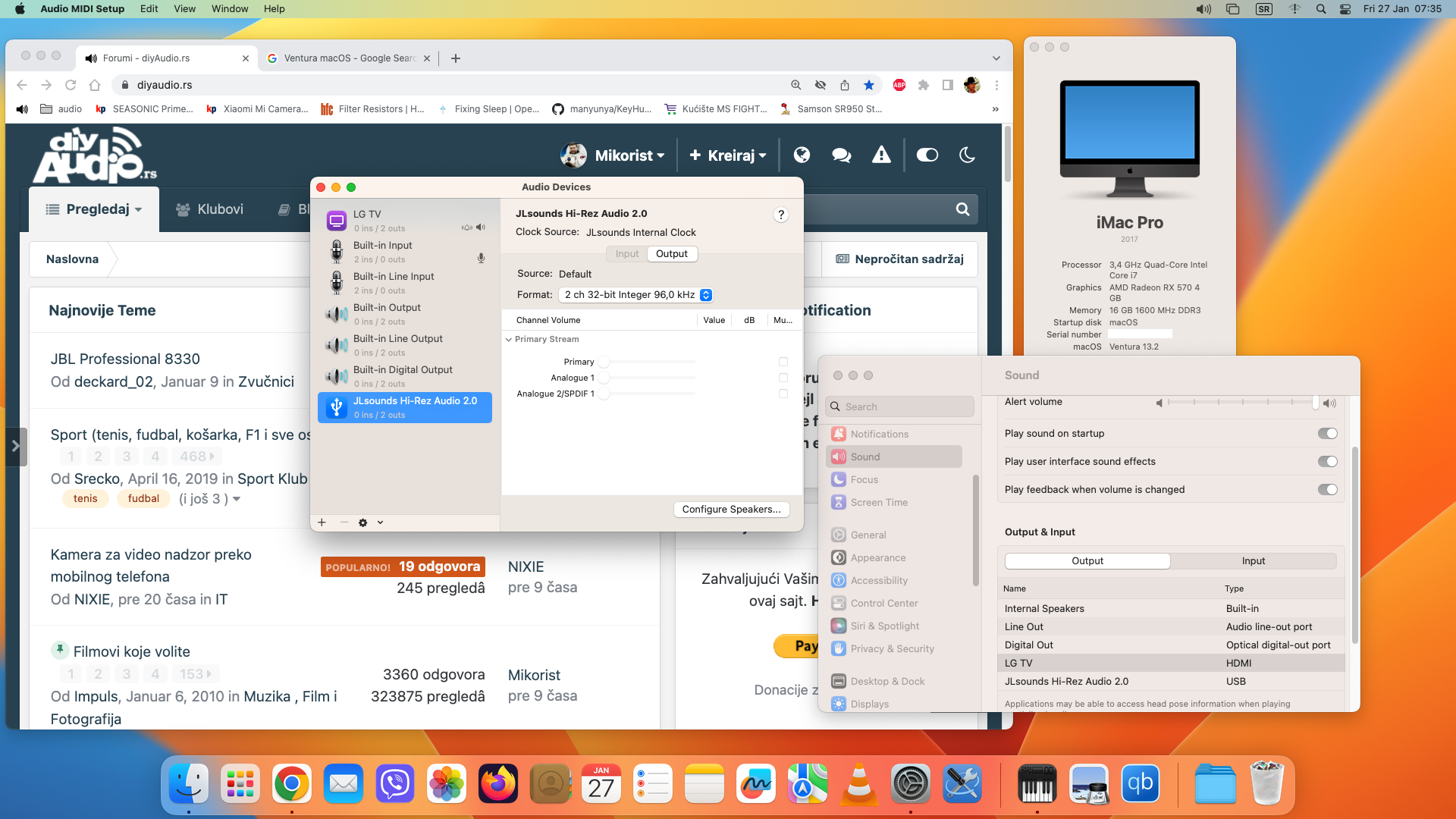
Task: Select Built-in Digital Output speaker icon
Action: 337,376
